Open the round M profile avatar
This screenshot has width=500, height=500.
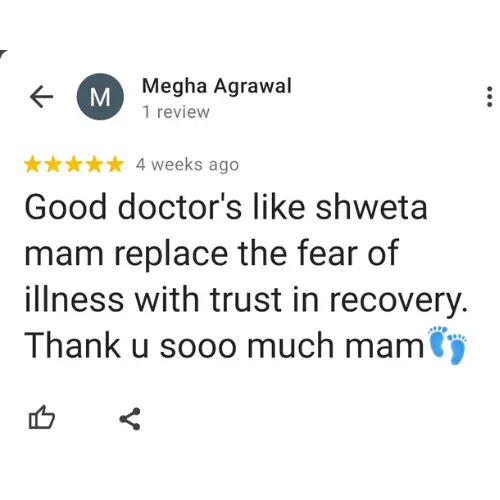[100, 97]
